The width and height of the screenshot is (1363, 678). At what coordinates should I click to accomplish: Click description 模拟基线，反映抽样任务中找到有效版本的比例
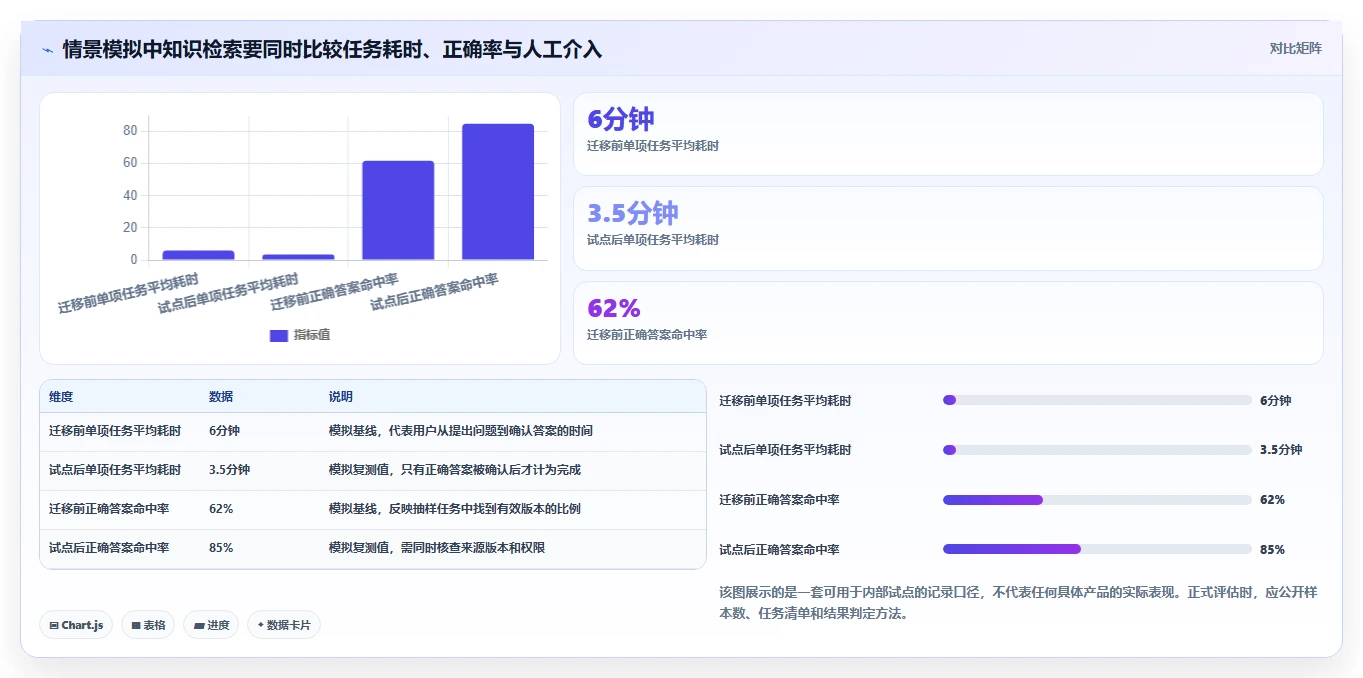(x=455, y=509)
